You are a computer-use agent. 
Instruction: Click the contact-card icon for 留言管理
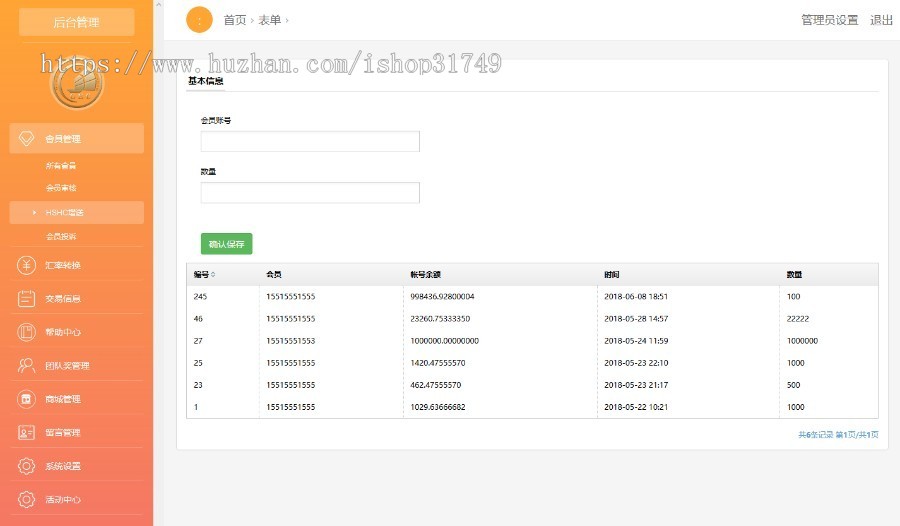point(26,432)
